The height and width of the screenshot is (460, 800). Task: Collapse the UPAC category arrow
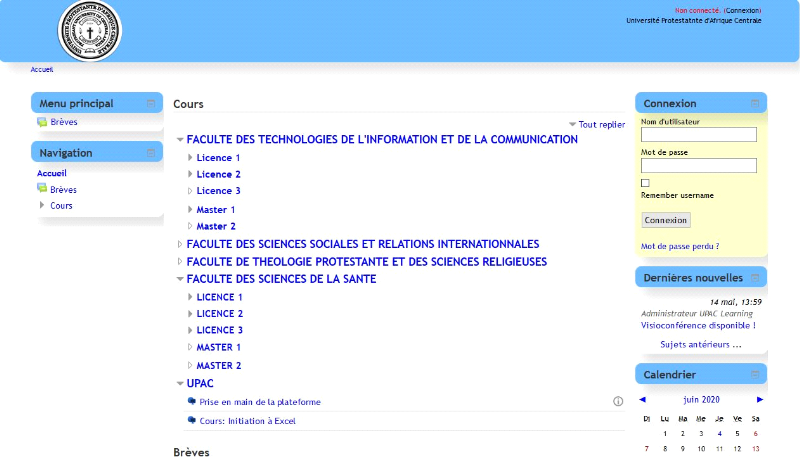pos(180,384)
